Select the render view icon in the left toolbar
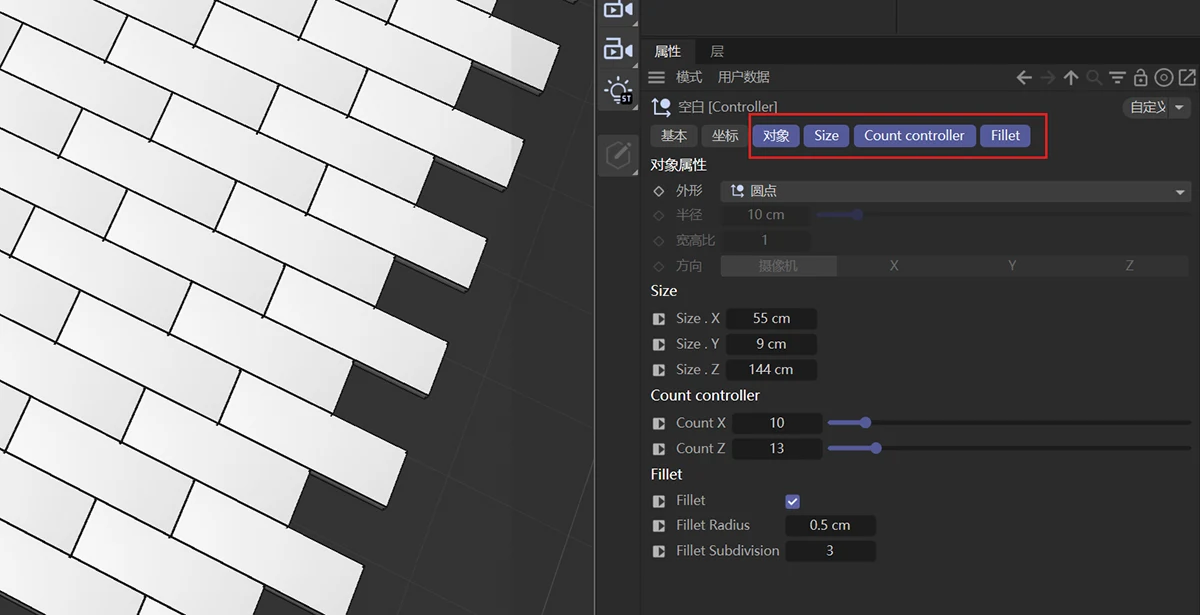Image resolution: width=1200 pixels, height=615 pixels. pyautogui.click(x=618, y=10)
